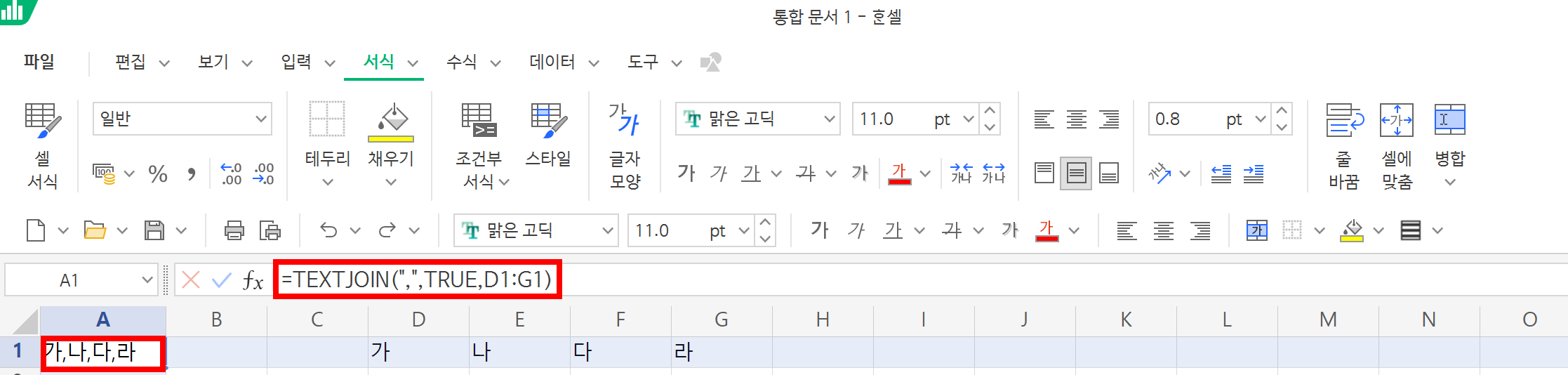
Task: Click the open folder icon
Action: 95,230
